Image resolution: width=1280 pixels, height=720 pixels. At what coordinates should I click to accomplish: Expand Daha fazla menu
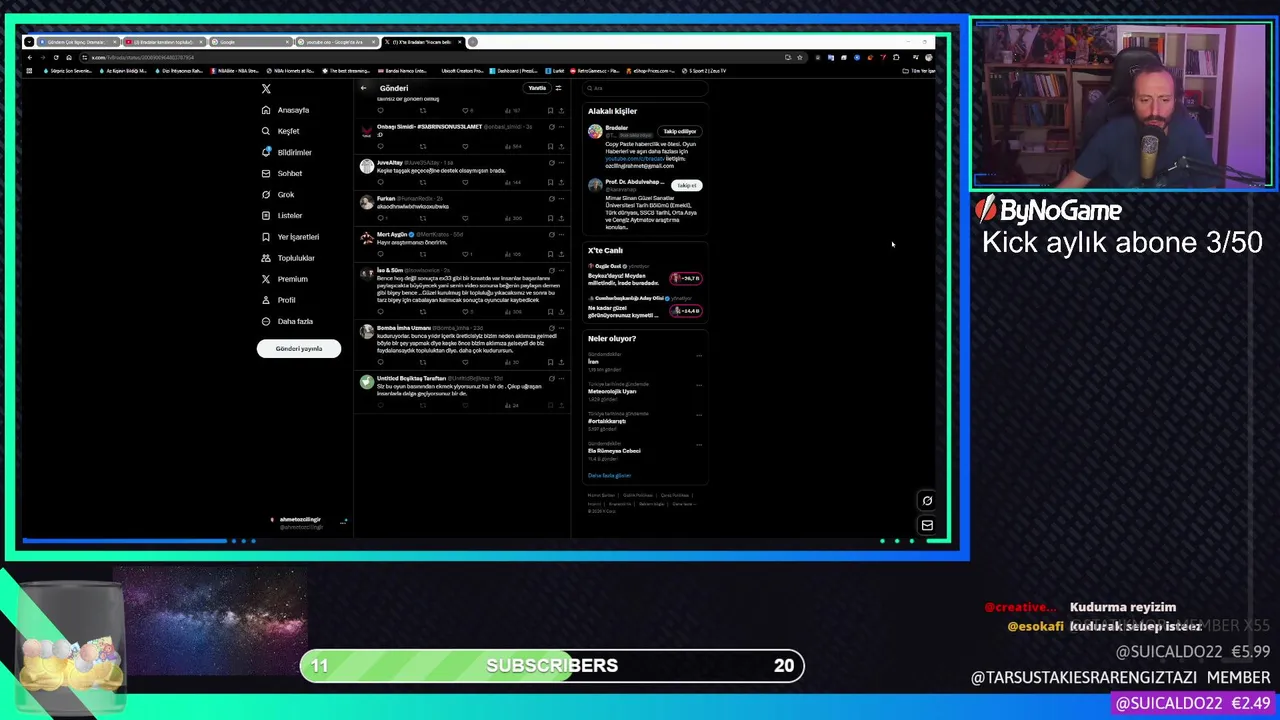(287, 321)
